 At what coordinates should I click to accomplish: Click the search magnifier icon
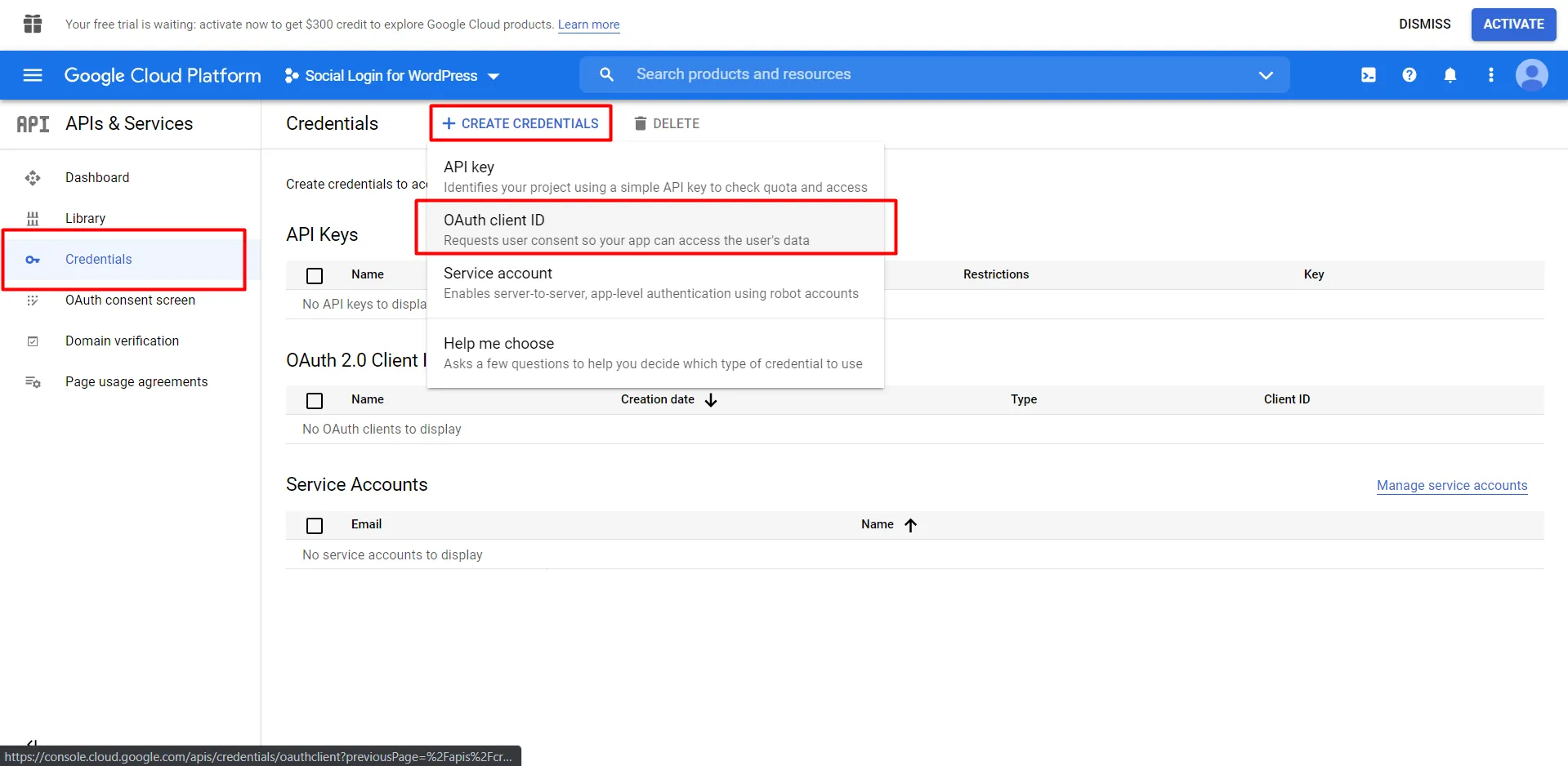pos(606,74)
